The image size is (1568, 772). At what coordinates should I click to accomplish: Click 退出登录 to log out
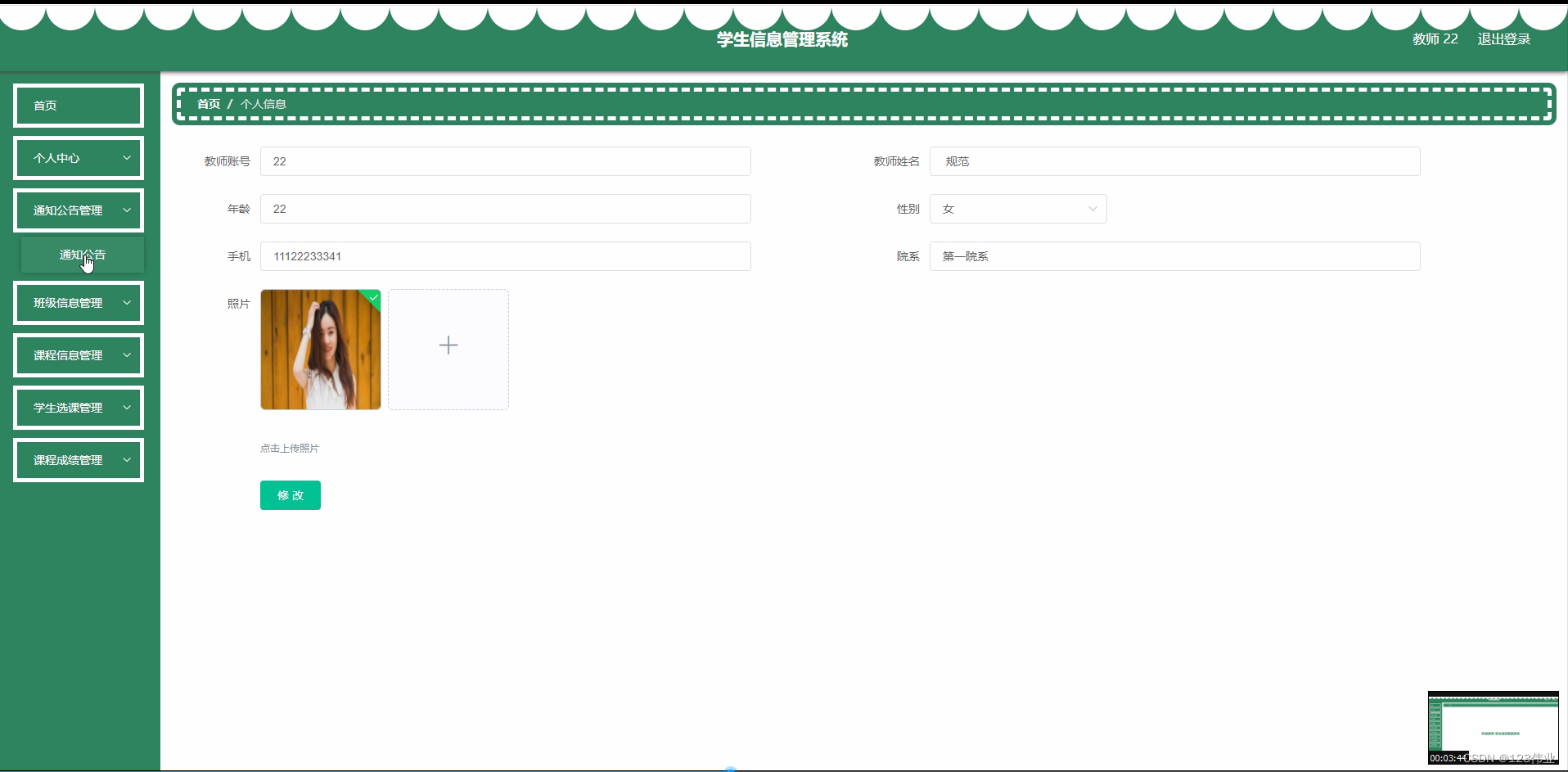(x=1503, y=38)
